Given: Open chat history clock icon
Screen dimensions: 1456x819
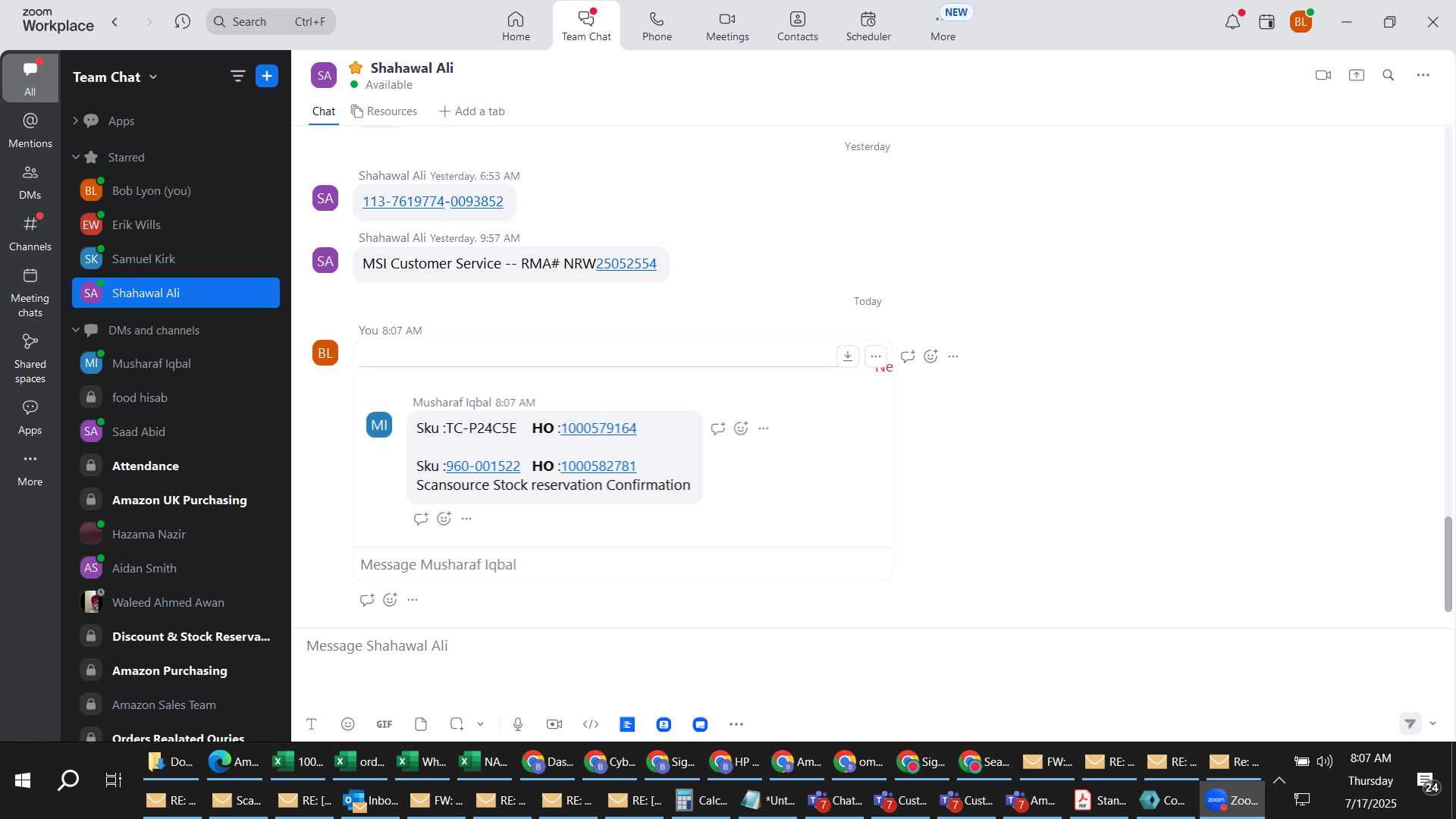Looking at the screenshot, I should tap(182, 21).
